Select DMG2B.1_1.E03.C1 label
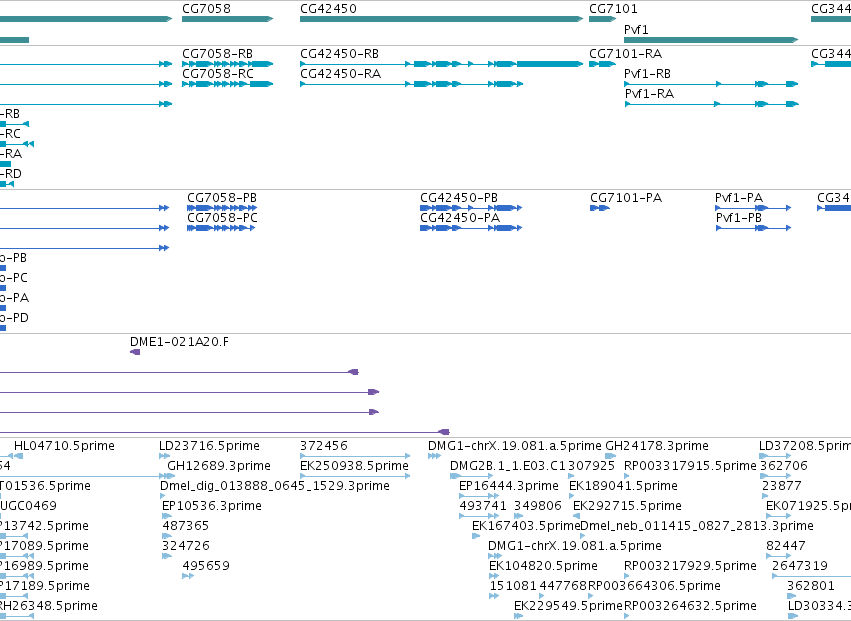The height and width of the screenshot is (621, 851). tap(508, 466)
